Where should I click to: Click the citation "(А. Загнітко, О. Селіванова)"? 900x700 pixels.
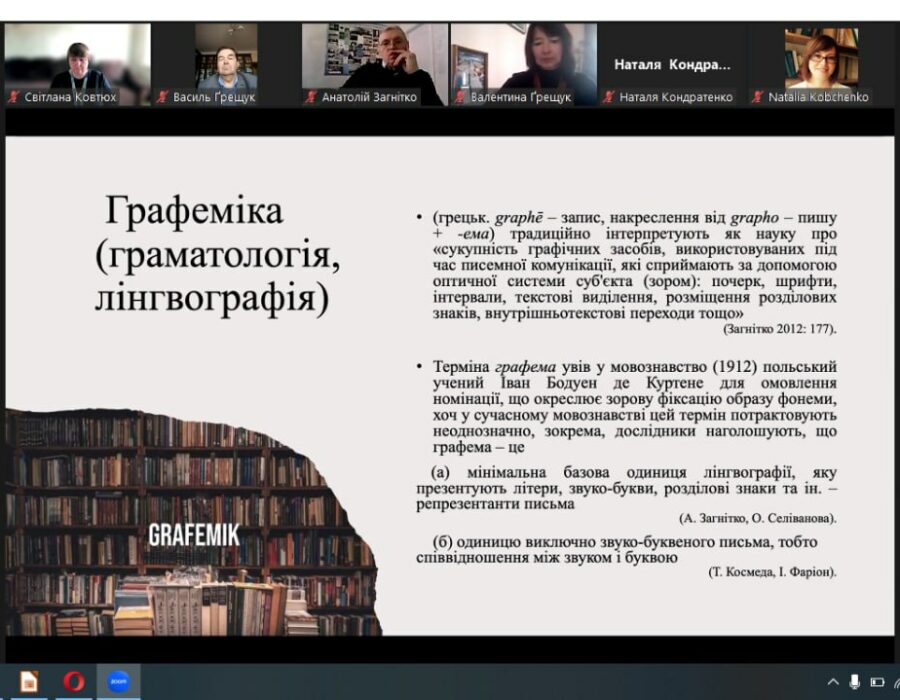(757, 518)
